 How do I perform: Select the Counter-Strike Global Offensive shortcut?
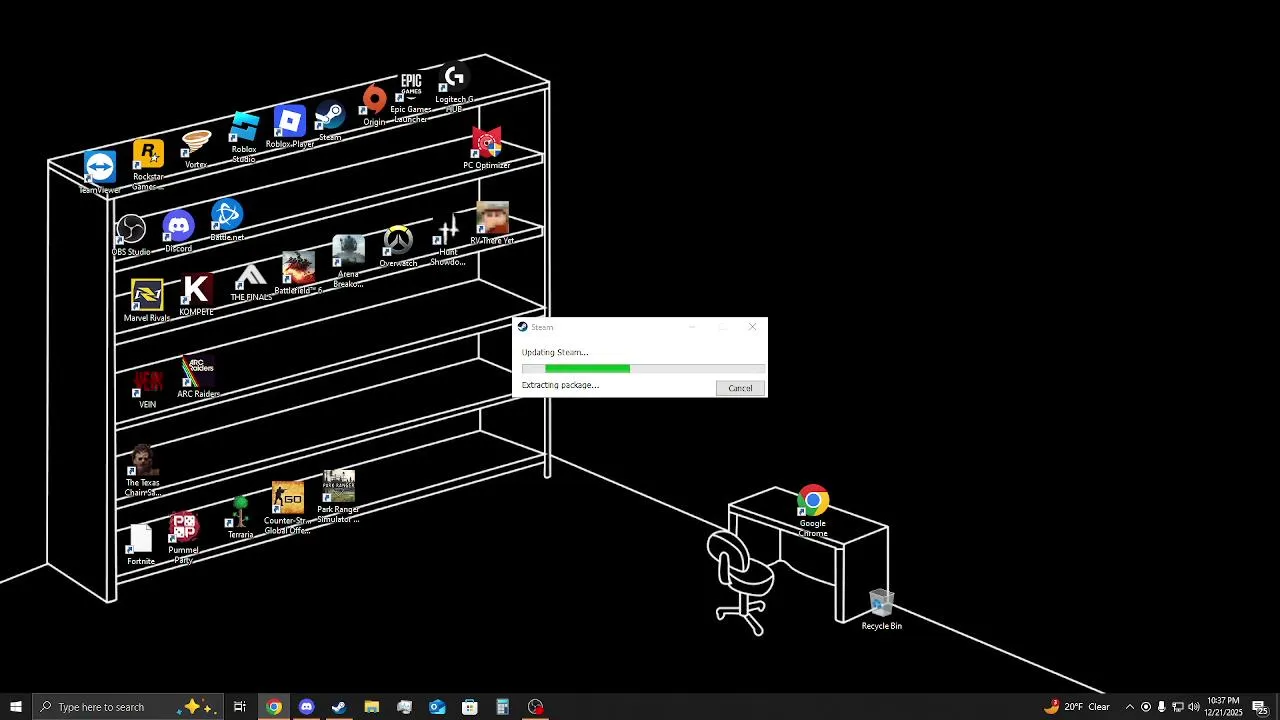click(x=287, y=509)
